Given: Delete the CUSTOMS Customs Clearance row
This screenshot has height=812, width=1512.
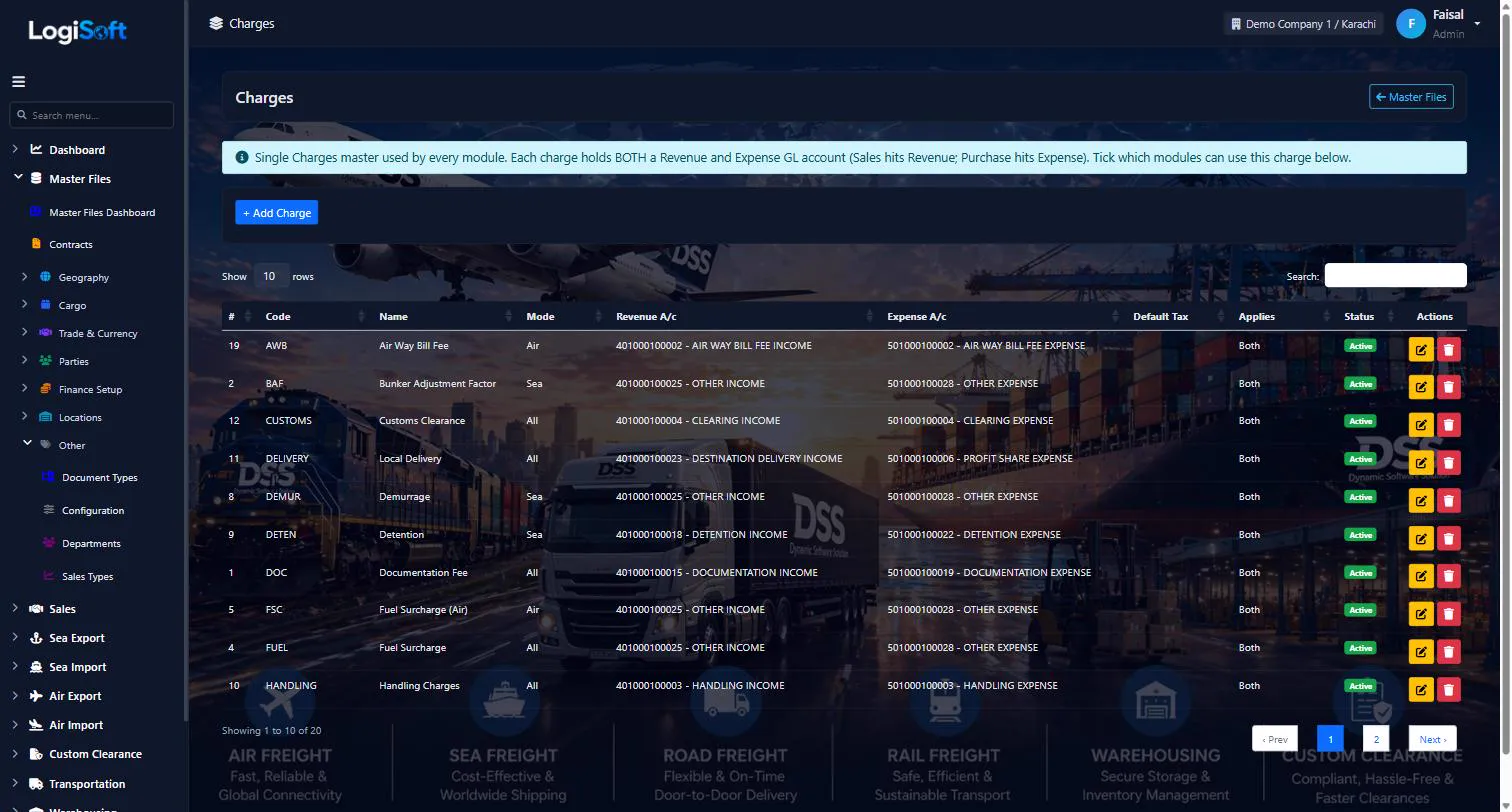Looking at the screenshot, I should [x=1448, y=424].
